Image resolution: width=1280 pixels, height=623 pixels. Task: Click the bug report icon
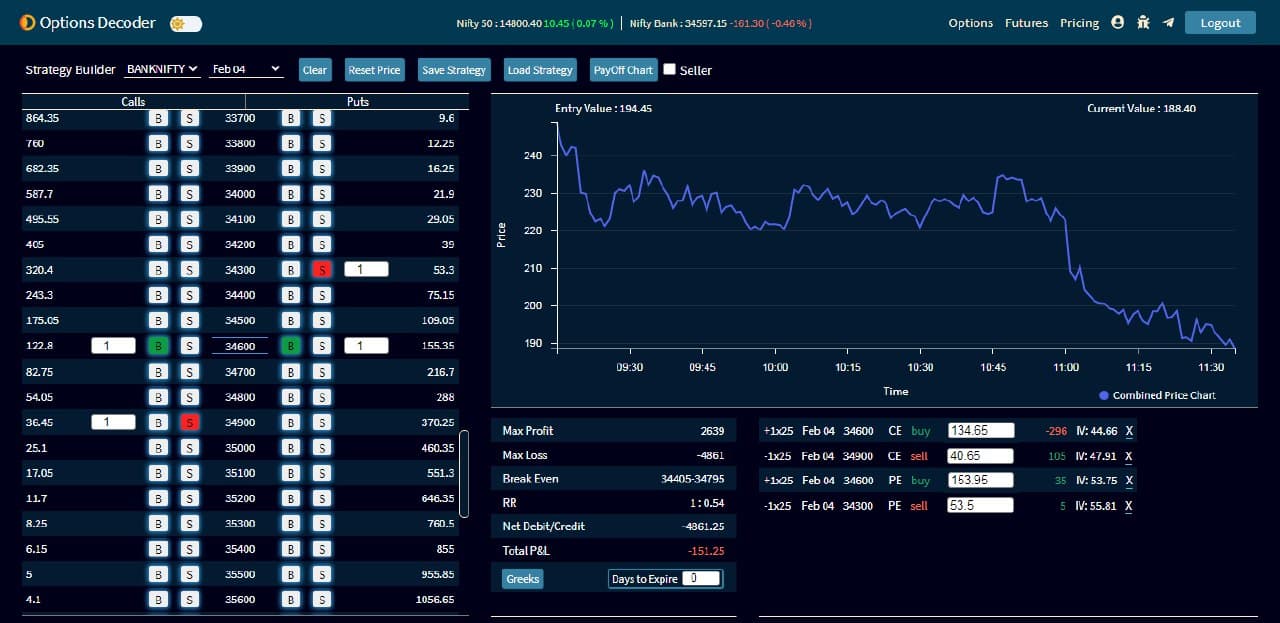point(1144,22)
